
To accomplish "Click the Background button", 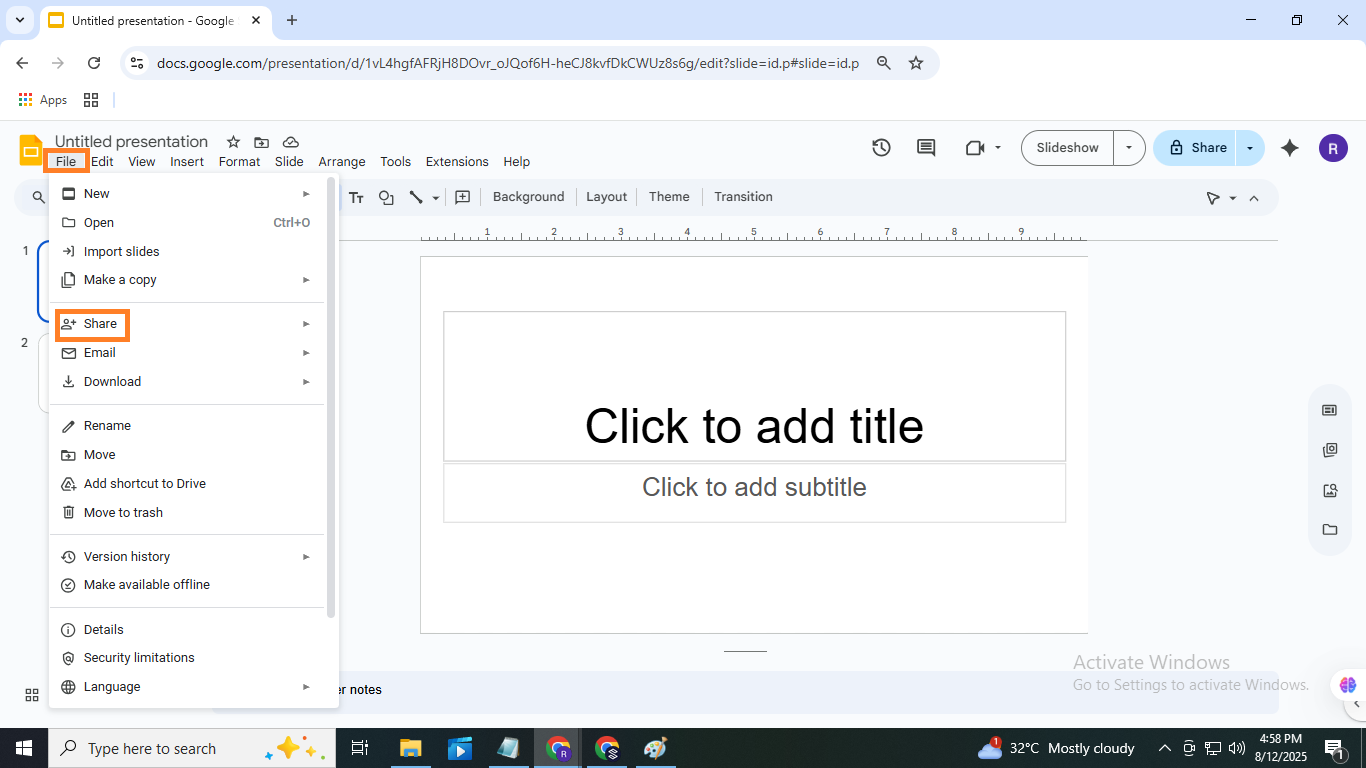I will click(x=528, y=197).
